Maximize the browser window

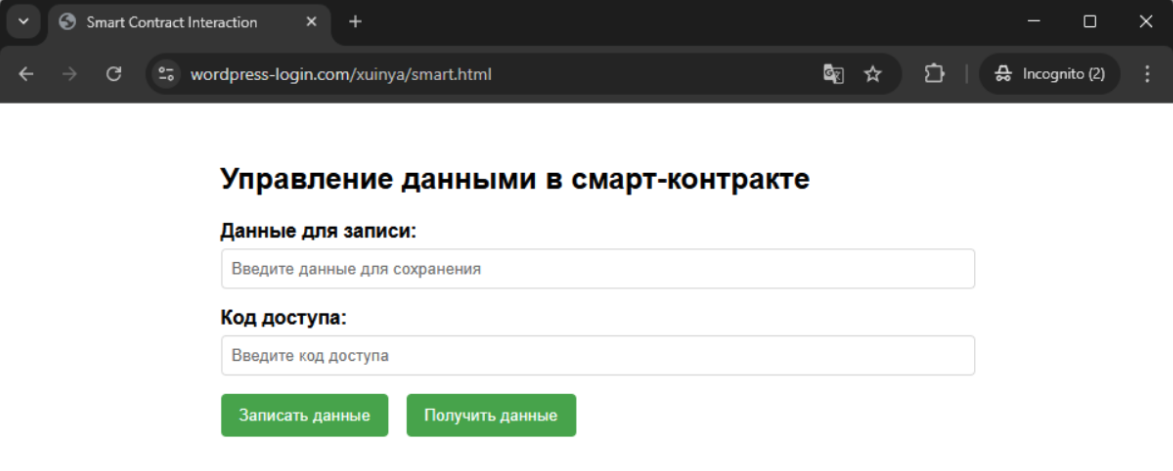tap(1090, 22)
